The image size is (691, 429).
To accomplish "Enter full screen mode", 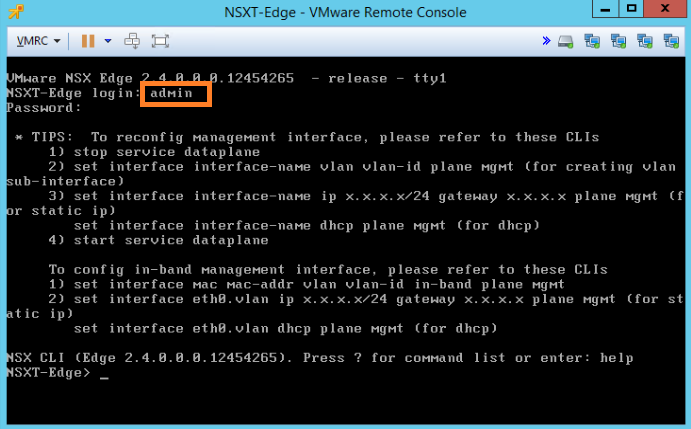I will (x=160, y=42).
